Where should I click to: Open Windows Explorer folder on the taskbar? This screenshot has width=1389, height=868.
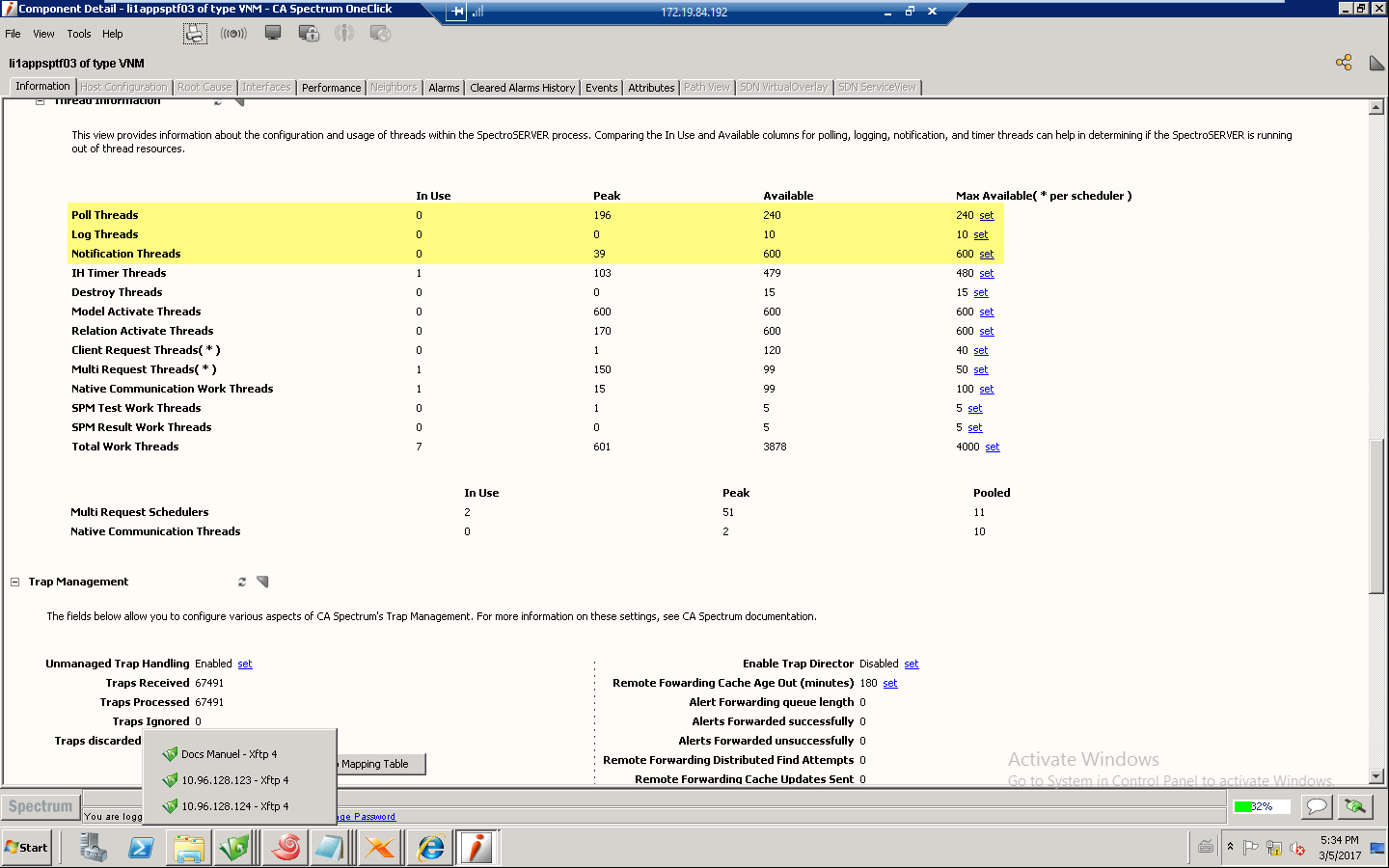point(189,848)
